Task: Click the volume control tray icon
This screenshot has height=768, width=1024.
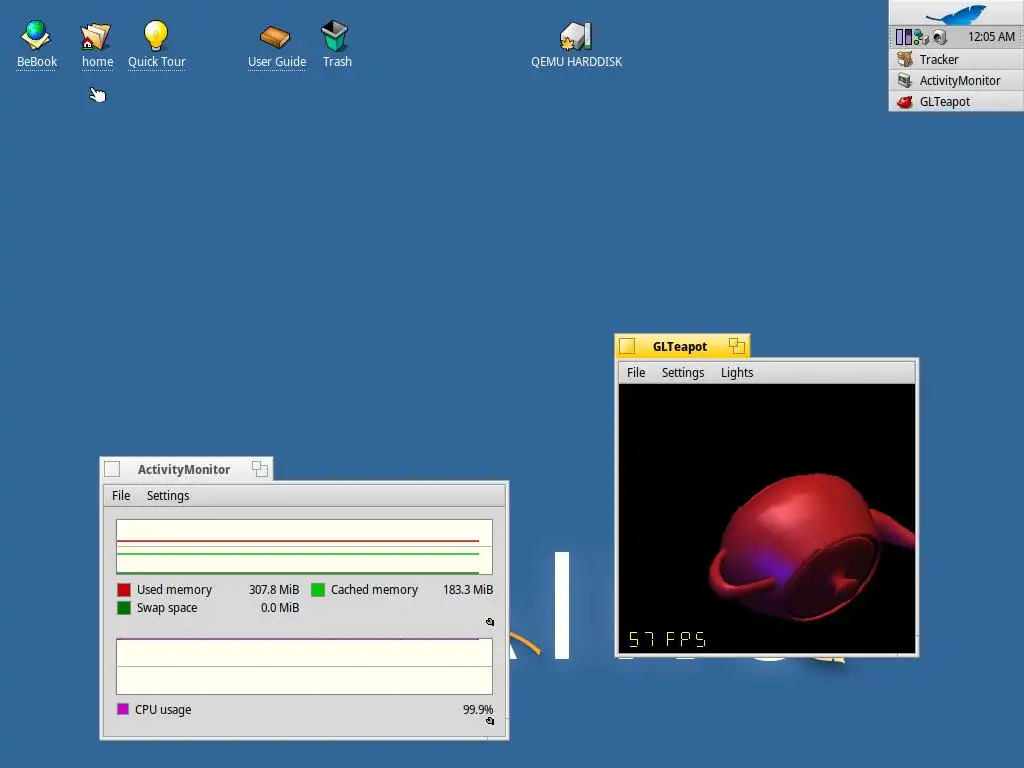Action: point(939,37)
